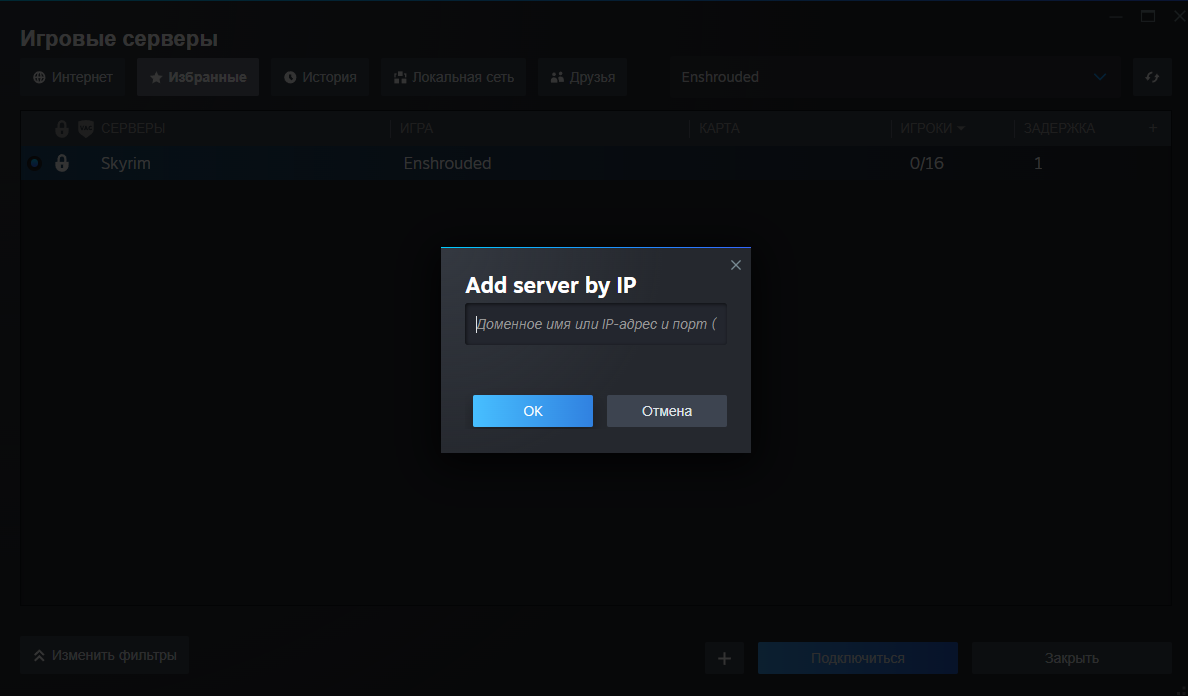
Task: Close the Add server by IP dialog
Action: [736, 265]
